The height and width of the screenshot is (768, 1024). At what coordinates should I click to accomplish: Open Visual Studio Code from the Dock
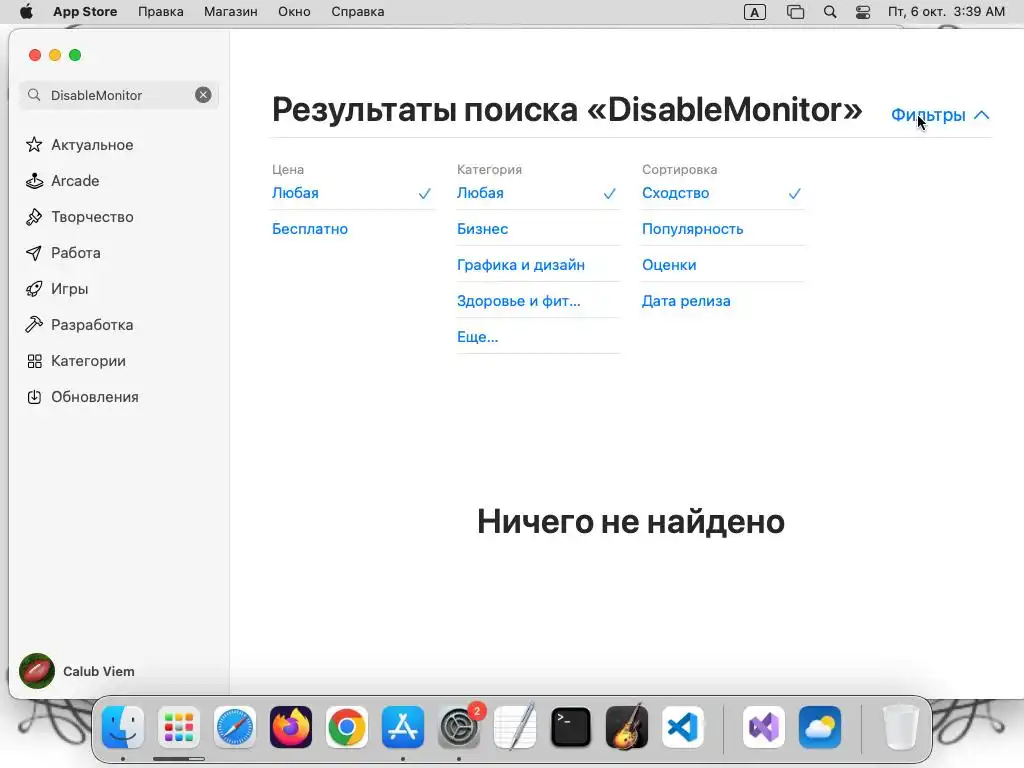pos(682,727)
